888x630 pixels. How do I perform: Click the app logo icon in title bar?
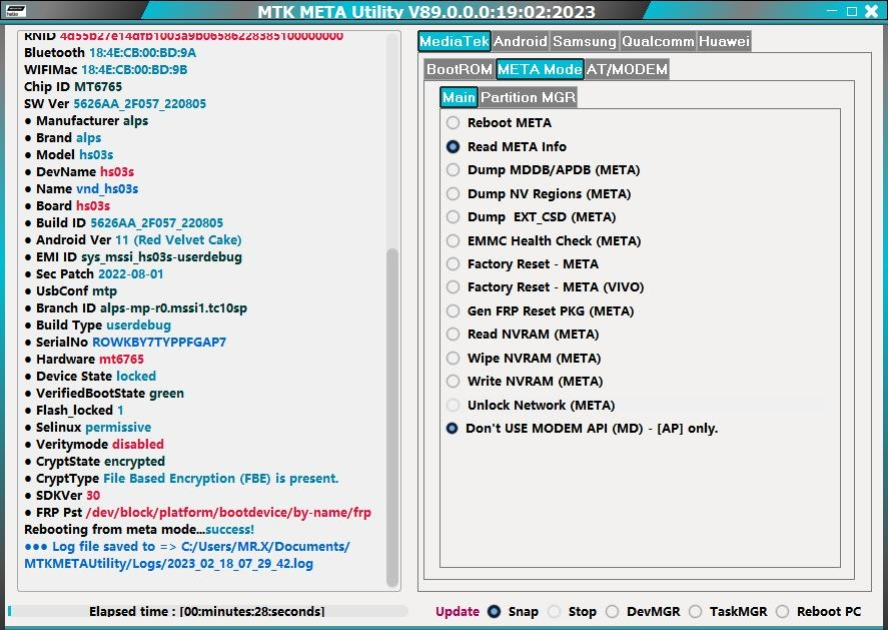pyautogui.click(x=15, y=10)
